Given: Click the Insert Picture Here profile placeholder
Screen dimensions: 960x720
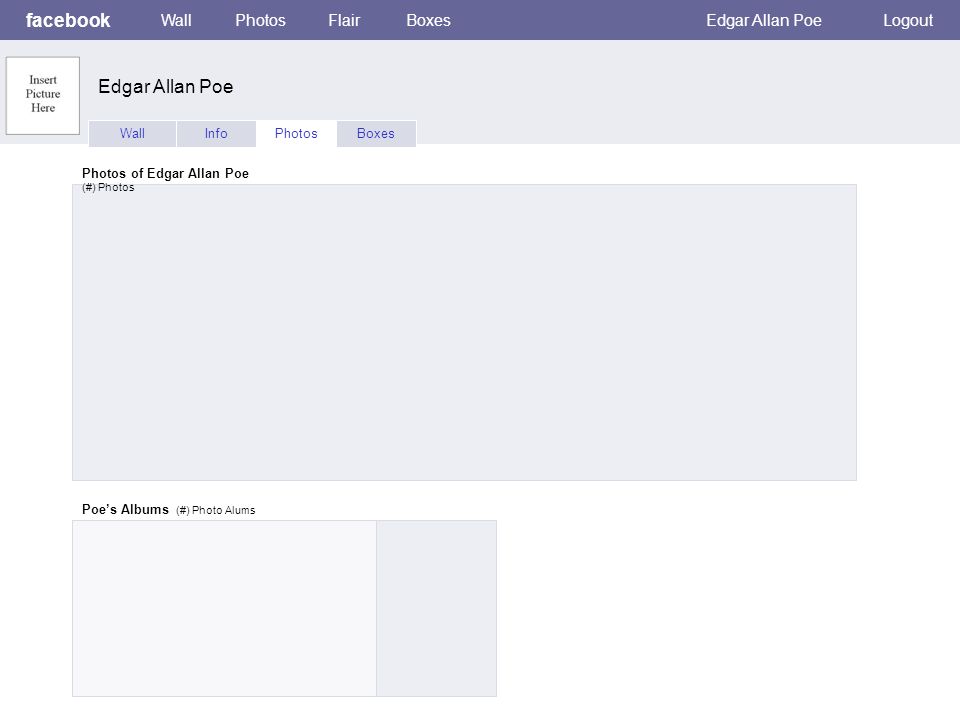Looking at the screenshot, I should point(43,96).
